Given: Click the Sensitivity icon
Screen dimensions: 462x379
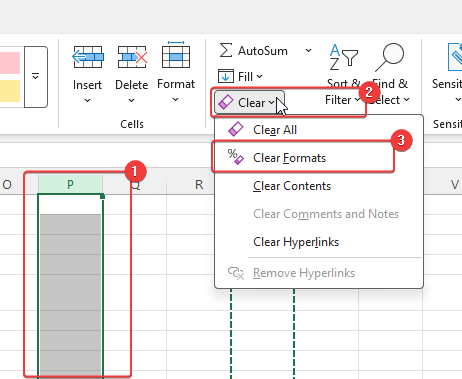Looking at the screenshot, I should [455, 57].
